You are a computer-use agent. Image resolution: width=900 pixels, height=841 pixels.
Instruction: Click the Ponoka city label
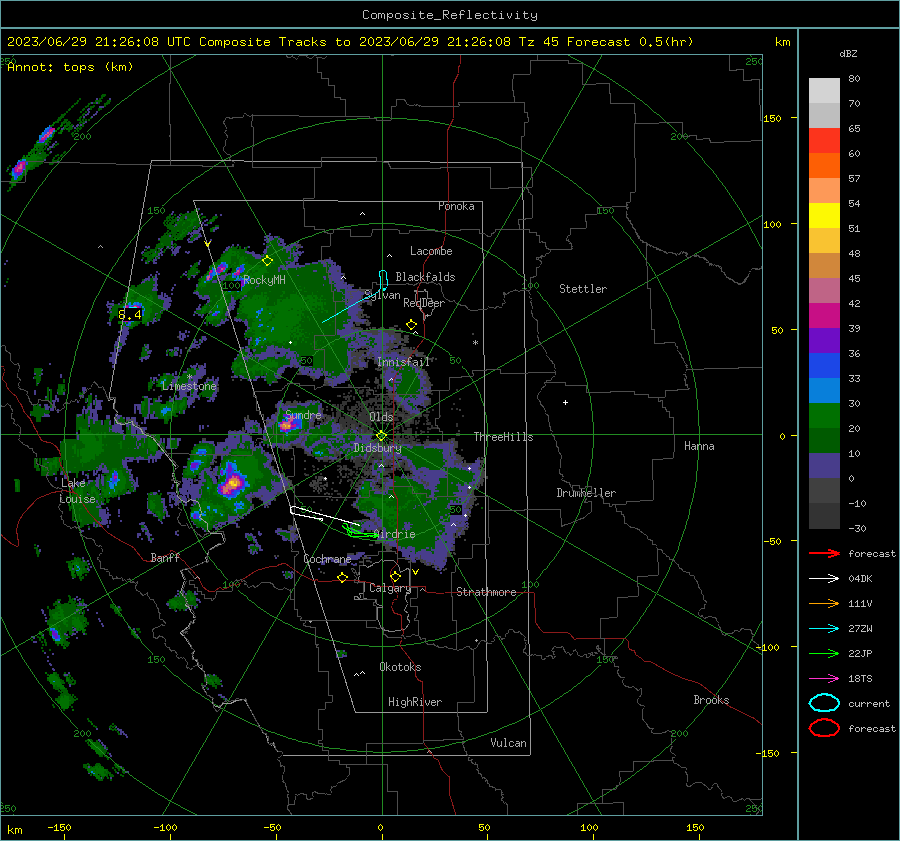(456, 206)
